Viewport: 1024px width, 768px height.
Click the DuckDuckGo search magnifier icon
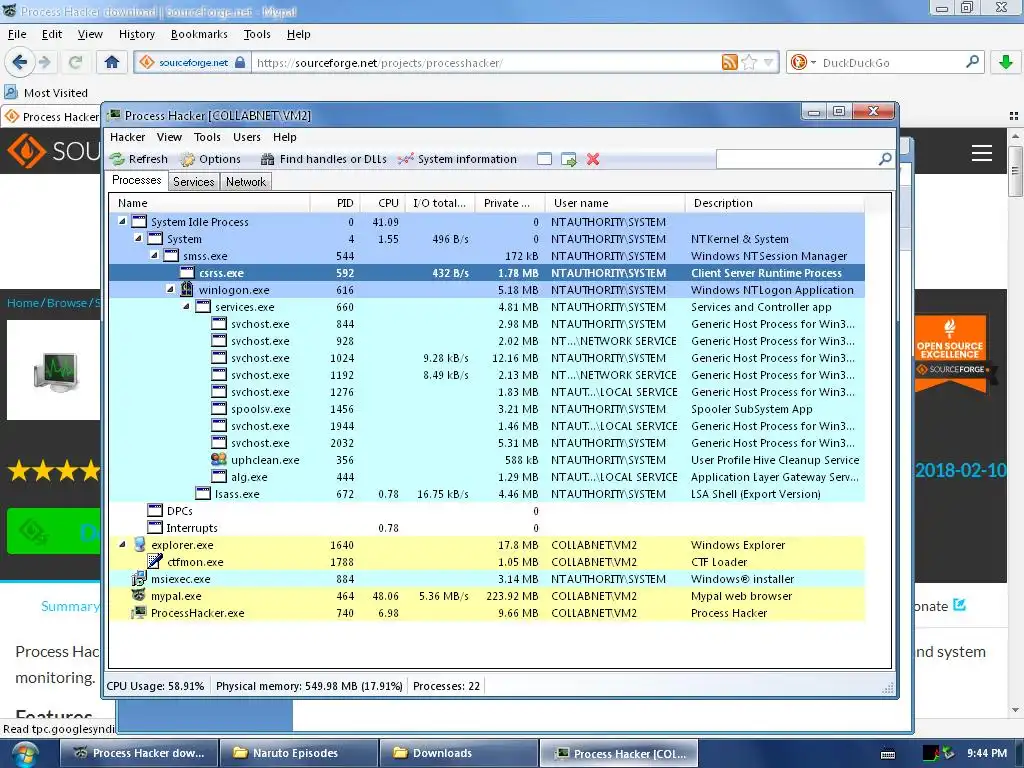972,62
